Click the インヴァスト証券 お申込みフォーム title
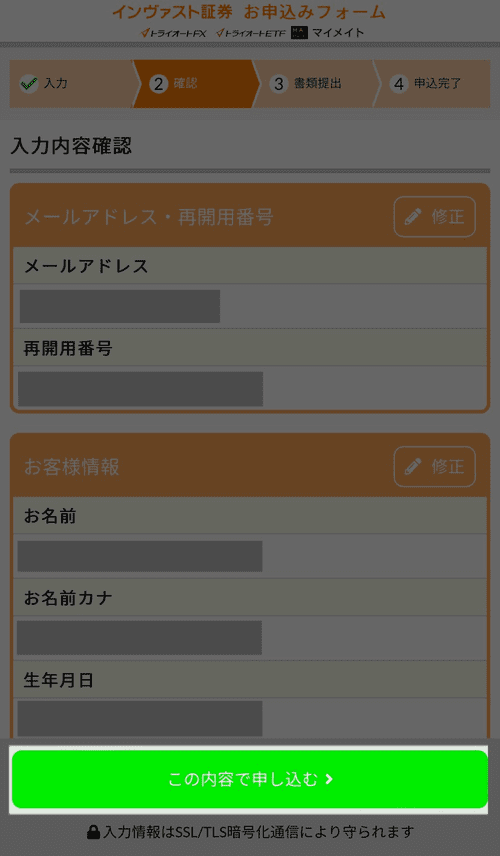The height and width of the screenshot is (856, 500). 248,12
